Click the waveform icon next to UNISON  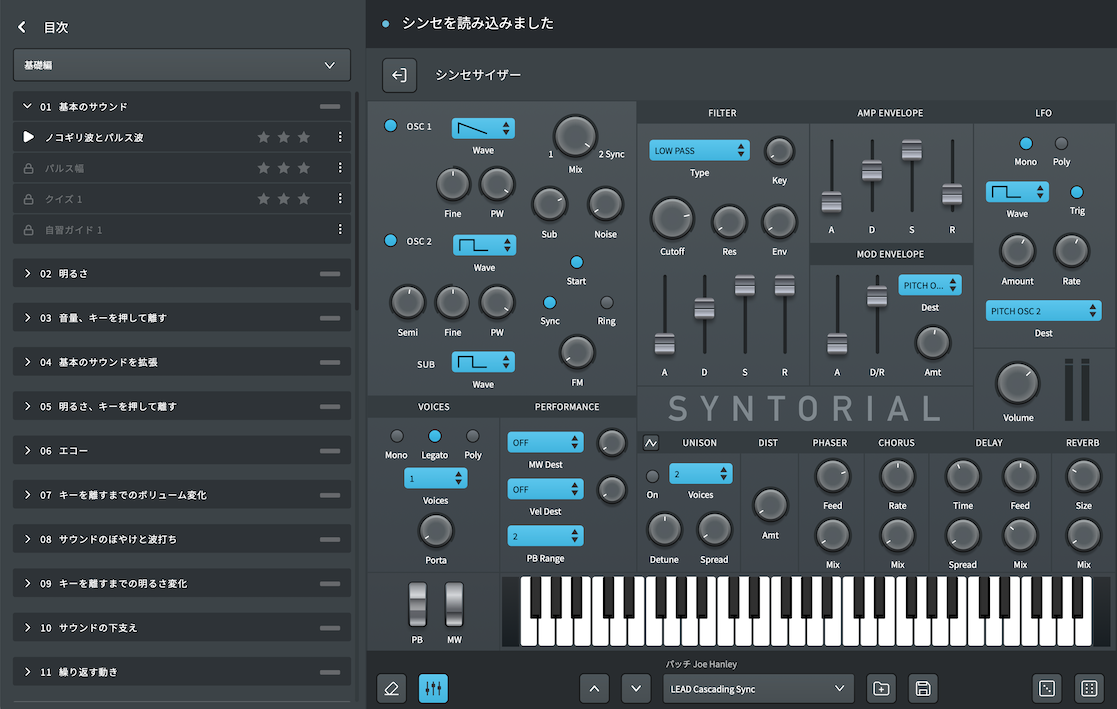tap(650, 443)
